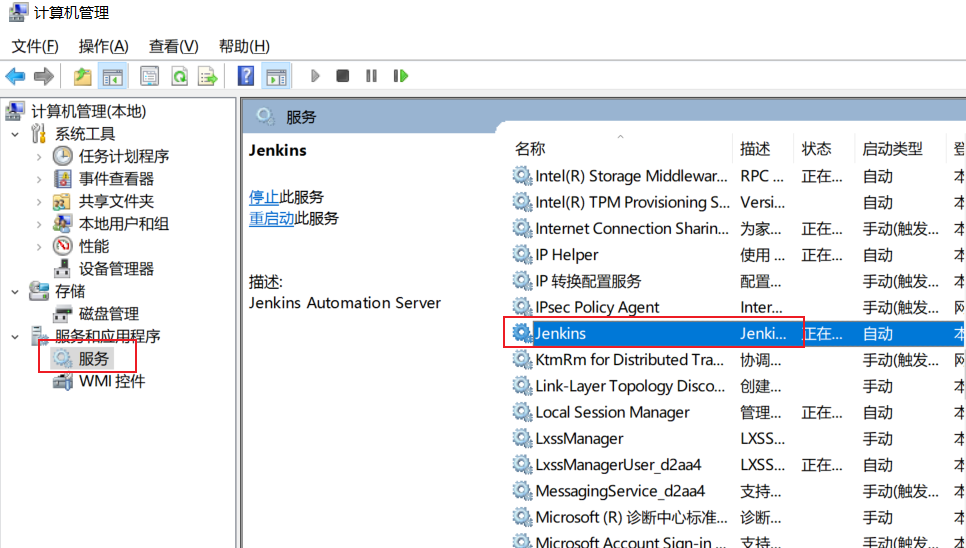
Task: Select the 性能 monitor icon
Action: coord(62,246)
